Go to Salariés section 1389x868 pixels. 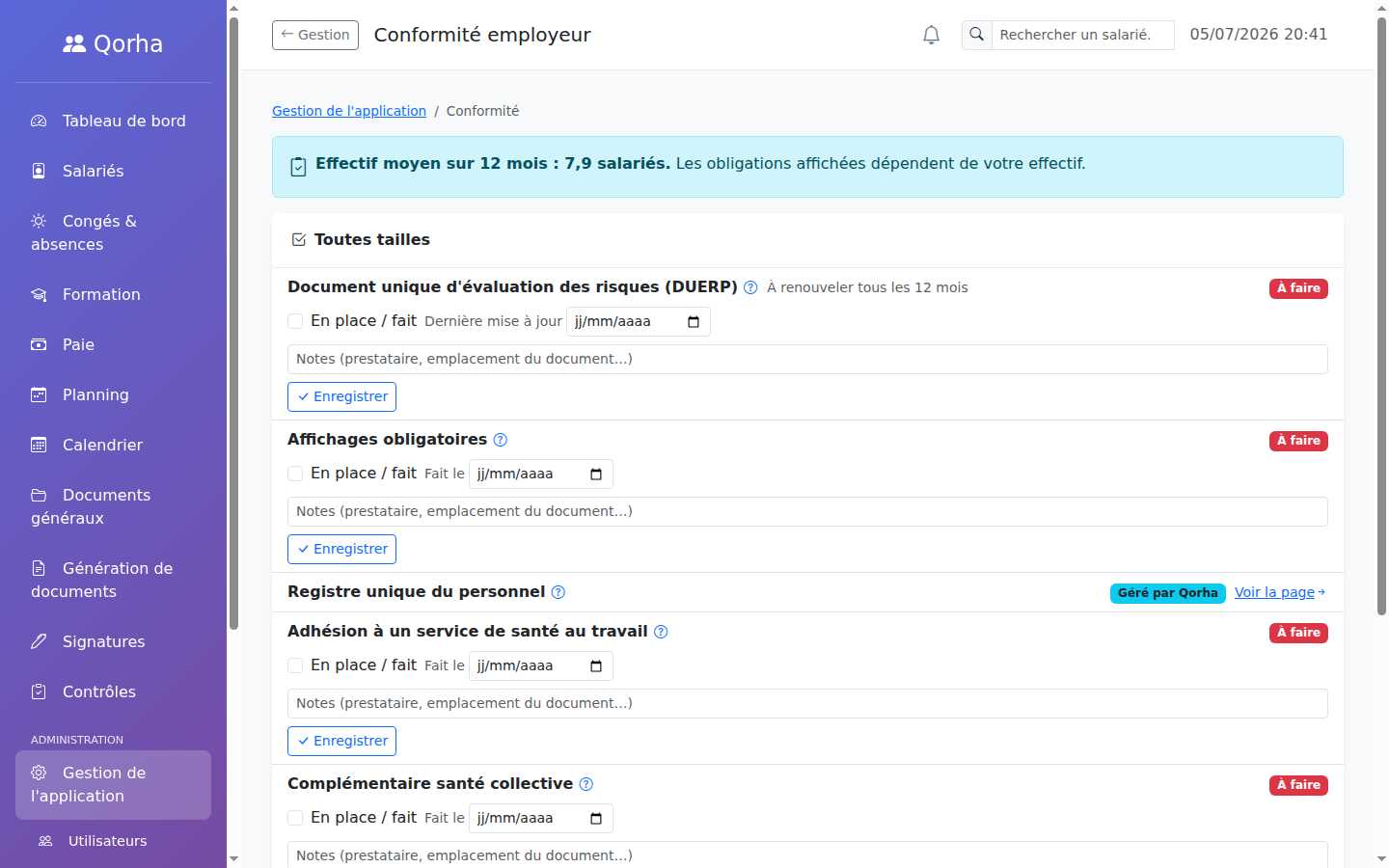pyautogui.click(x=113, y=171)
